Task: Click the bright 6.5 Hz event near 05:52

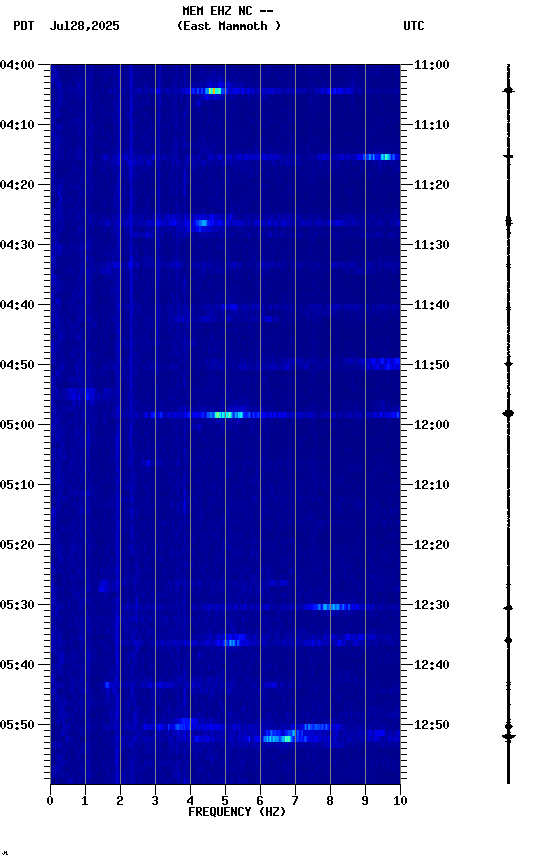Action: click(277, 739)
